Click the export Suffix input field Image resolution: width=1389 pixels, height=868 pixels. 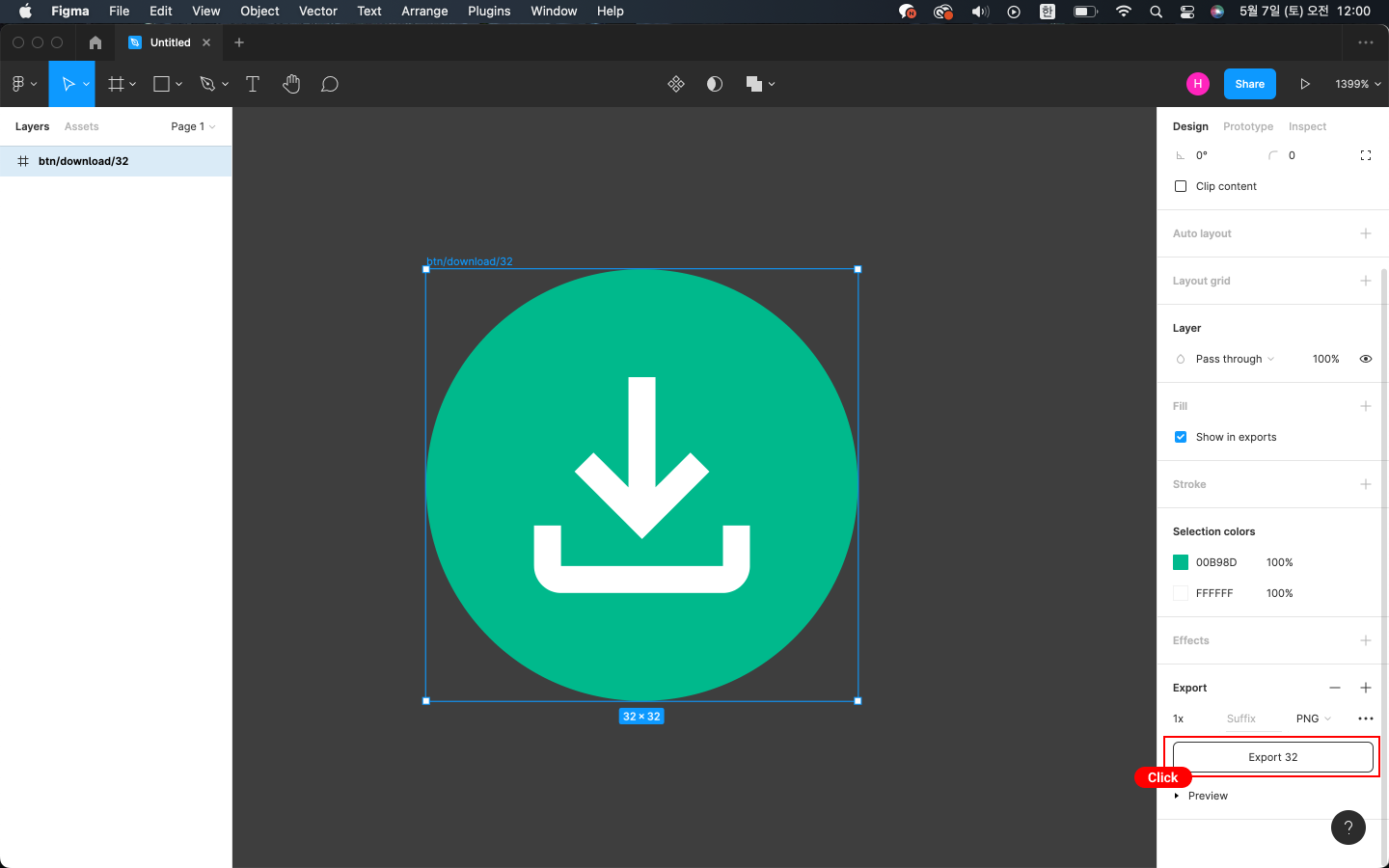point(1252,719)
